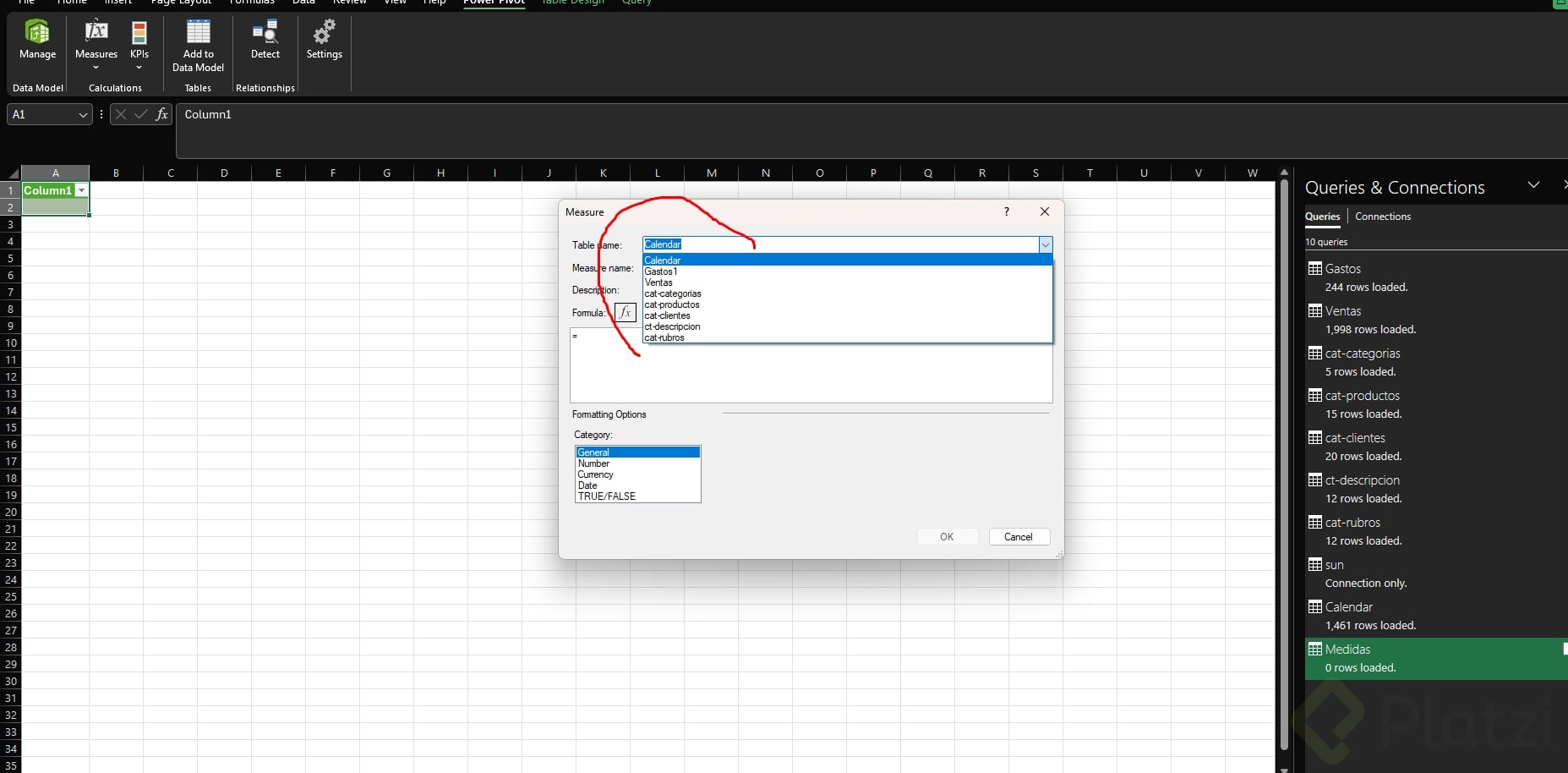Choose cat-clientes in Table name list
The image size is (1568, 773).
[x=847, y=315]
